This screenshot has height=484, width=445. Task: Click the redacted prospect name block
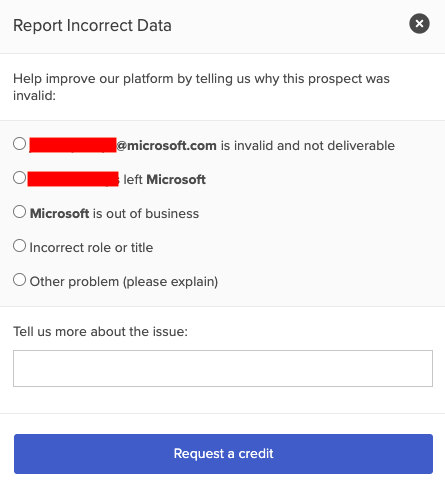tap(73, 179)
